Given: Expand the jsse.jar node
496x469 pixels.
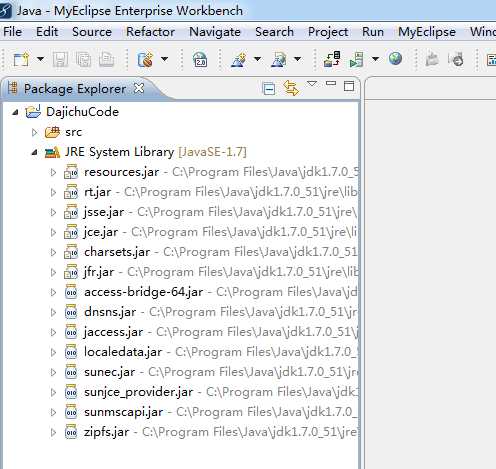Looking at the screenshot, I should pos(53,212).
